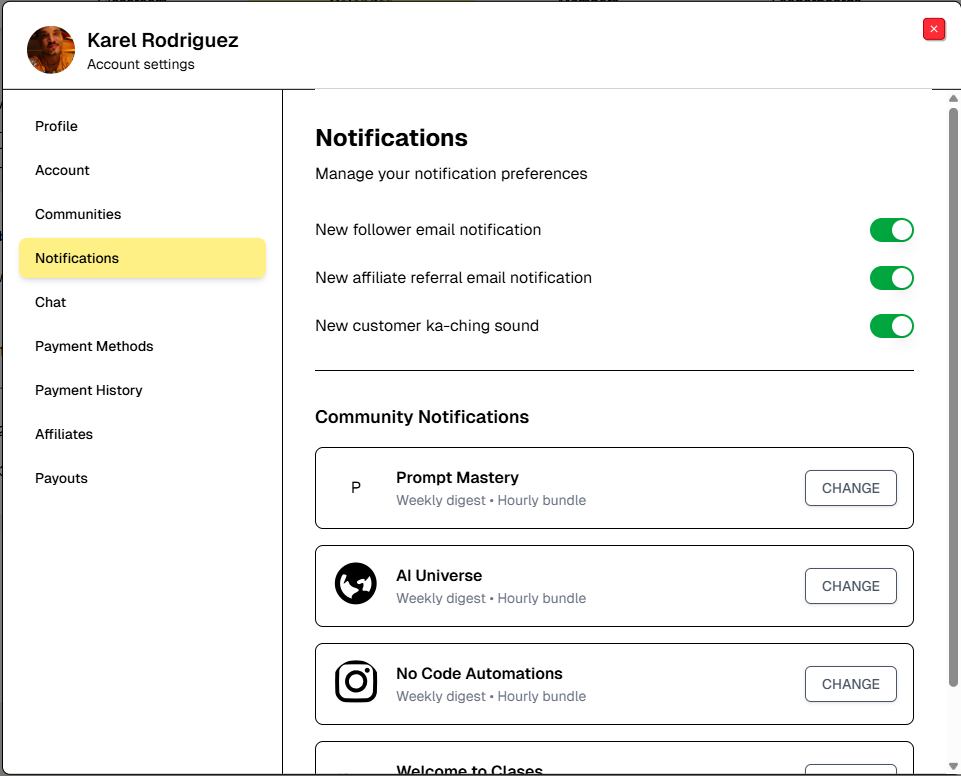Viewport: 961px width, 776px height.
Task: Click the Prompt Mastery "P" icon
Action: click(x=355, y=488)
